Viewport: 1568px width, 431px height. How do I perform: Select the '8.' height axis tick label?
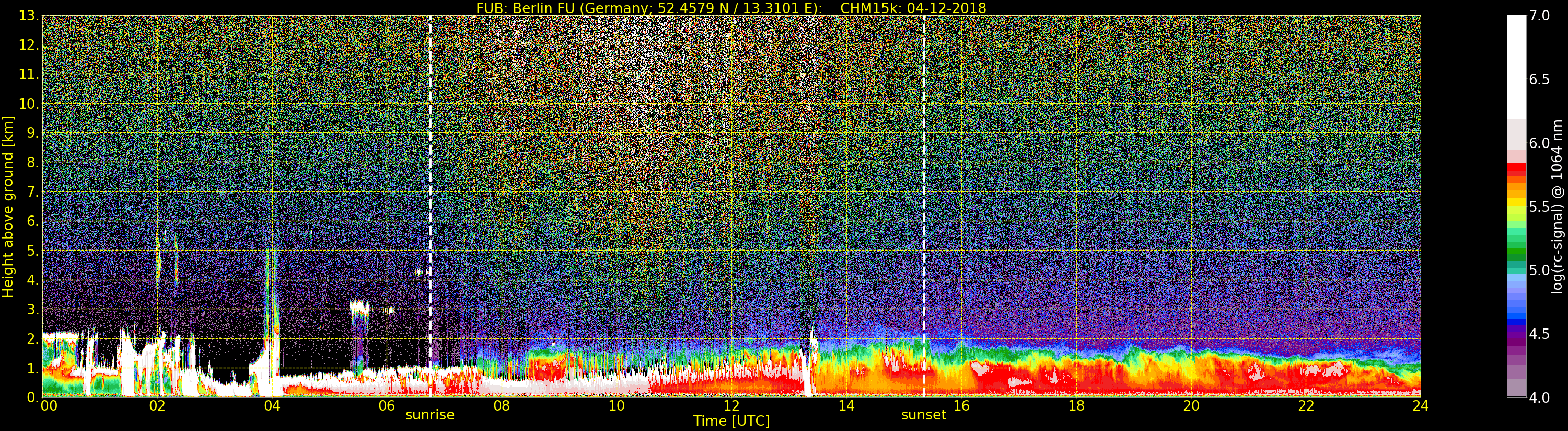(32, 163)
